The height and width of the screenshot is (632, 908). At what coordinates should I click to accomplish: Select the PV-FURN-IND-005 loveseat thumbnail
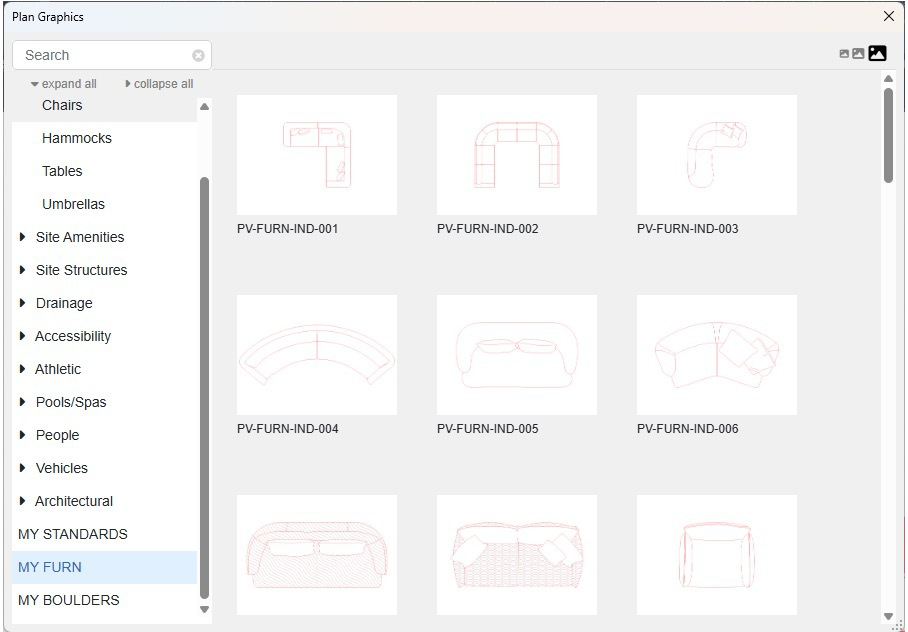pyautogui.click(x=516, y=354)
